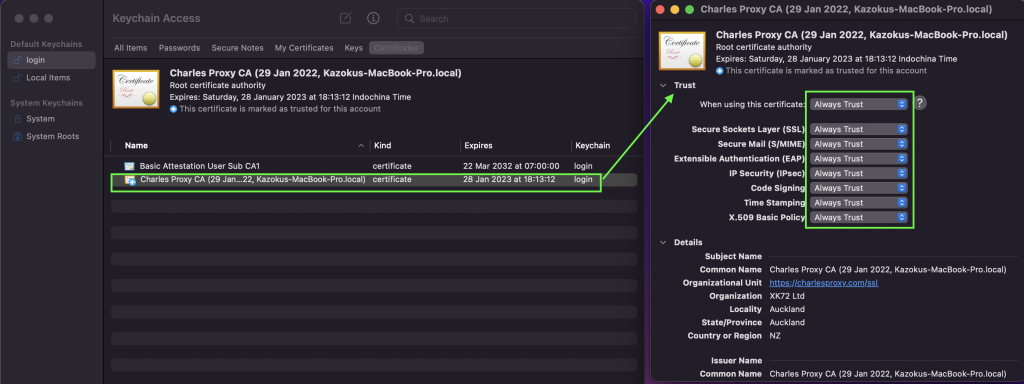The width and height of the screenshot is (1024, 384).
Task: Collapse the Details section
Action: [x=663, y=242]
